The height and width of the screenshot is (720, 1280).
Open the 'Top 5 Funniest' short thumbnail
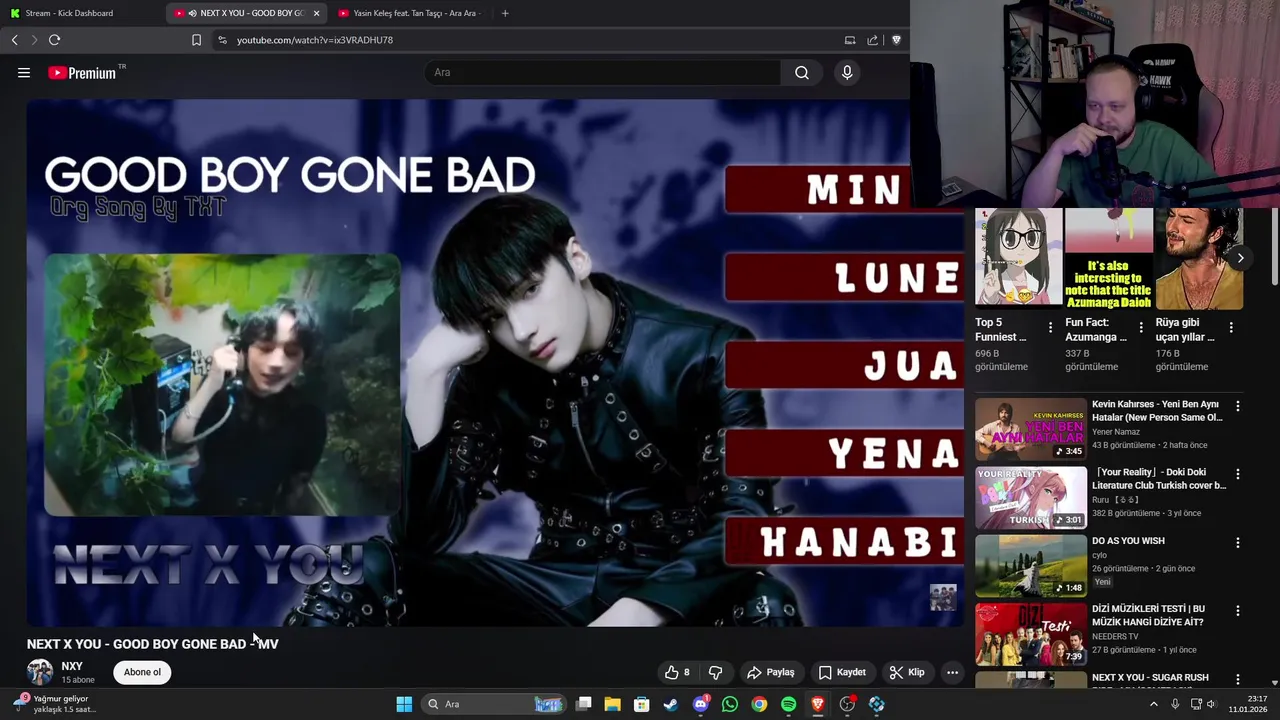coord(1018,258)
